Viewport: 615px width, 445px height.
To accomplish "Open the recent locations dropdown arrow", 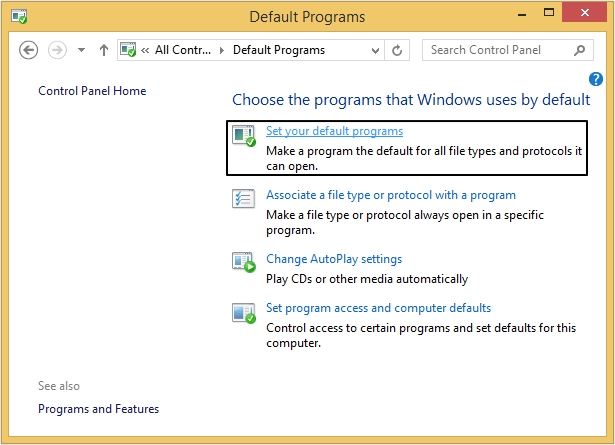I will [82, 50].
